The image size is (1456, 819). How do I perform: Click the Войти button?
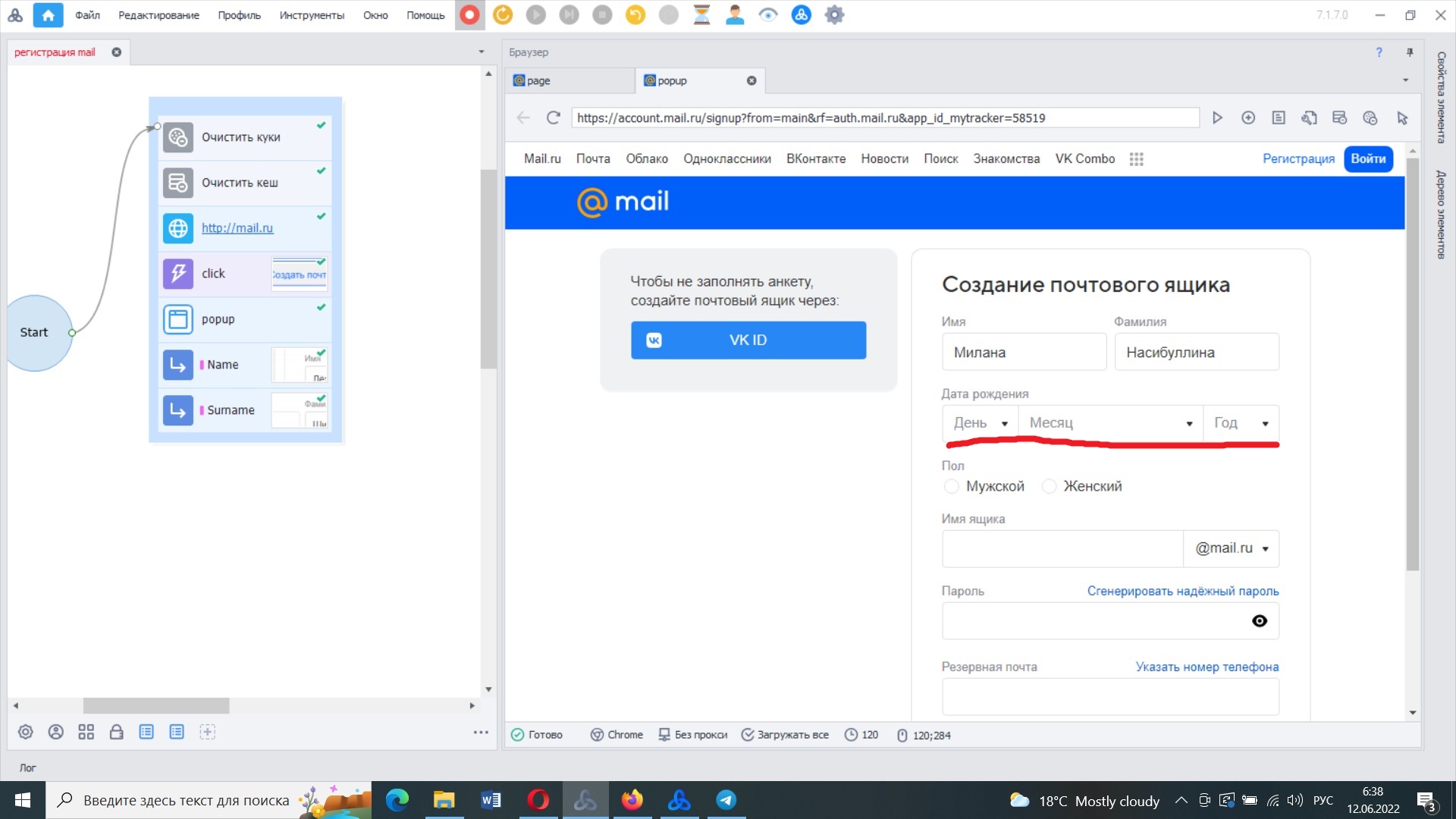tap(1368, 159)
